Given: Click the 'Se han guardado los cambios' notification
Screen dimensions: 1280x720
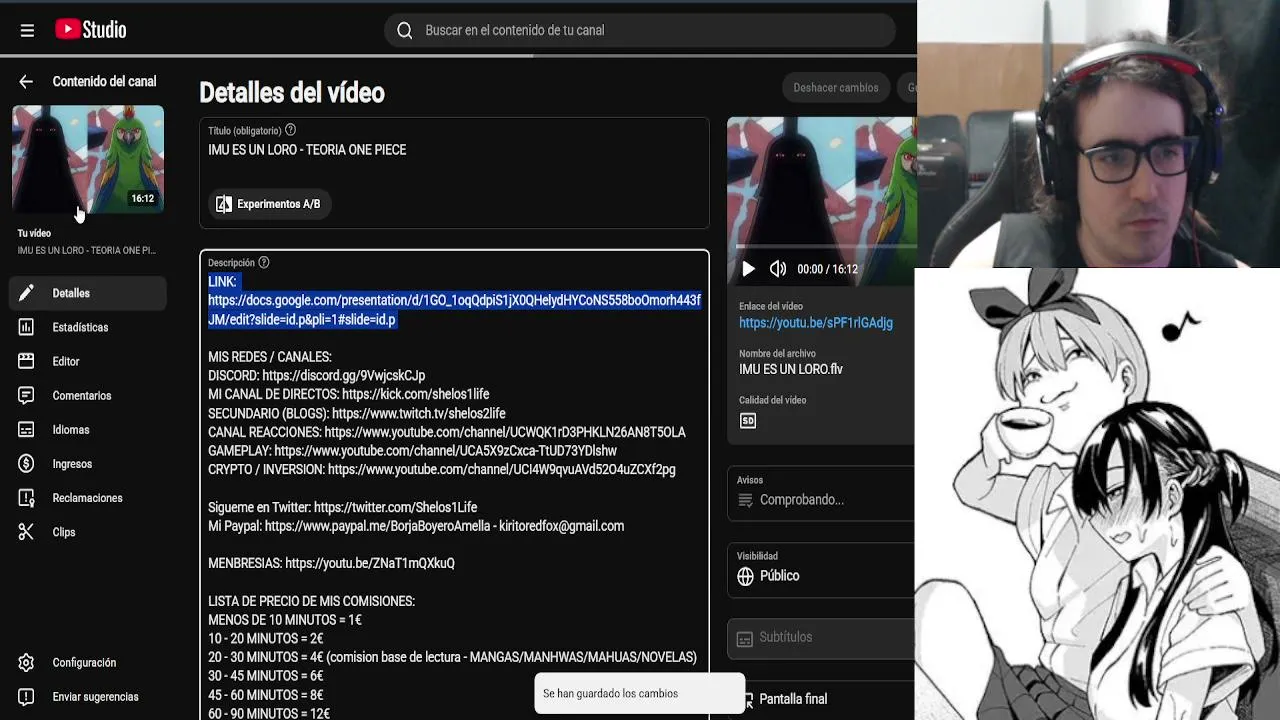Looking at the screenshot, I should (x=640, y=693).
